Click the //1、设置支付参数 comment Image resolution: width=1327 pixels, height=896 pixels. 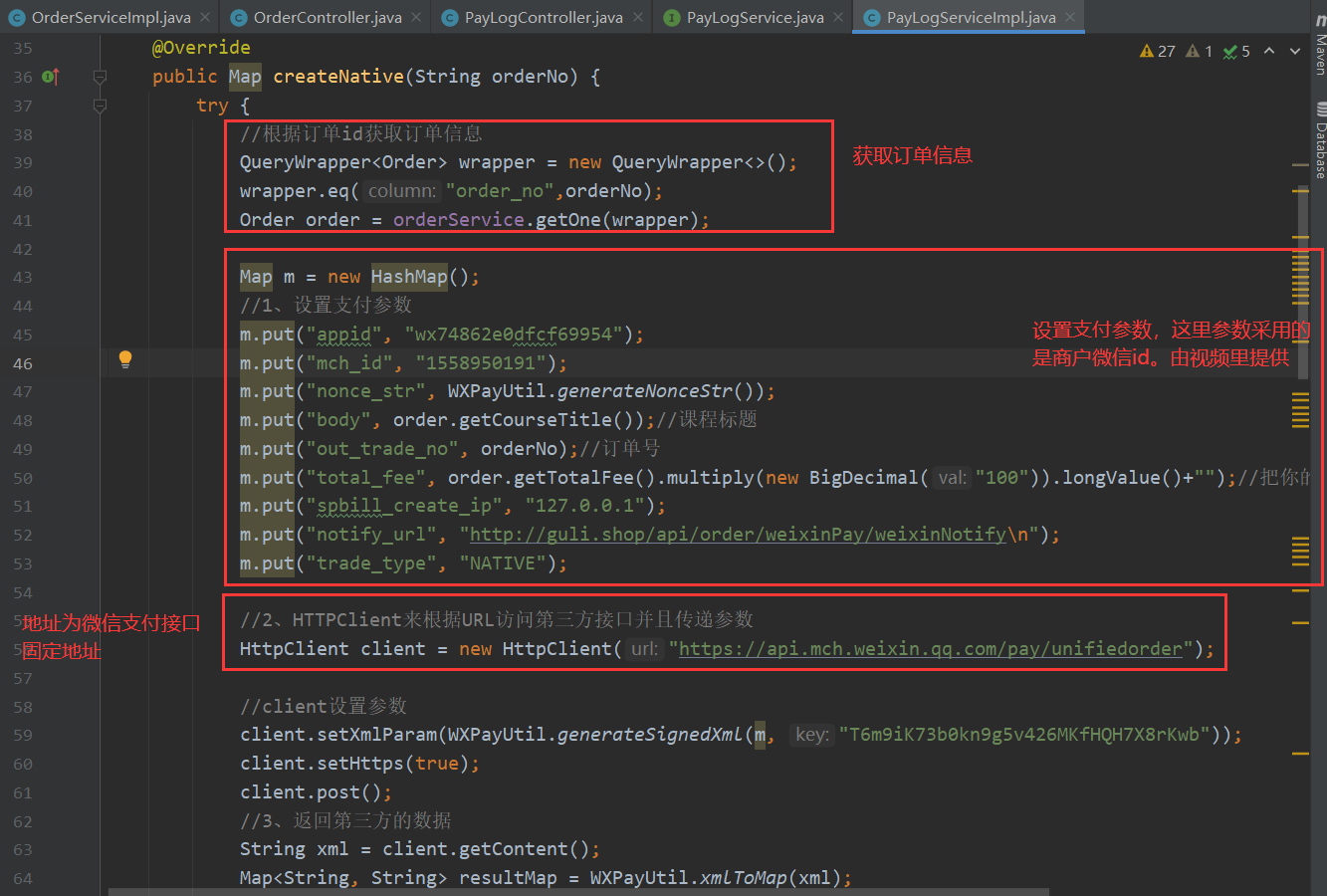[326, 306]
